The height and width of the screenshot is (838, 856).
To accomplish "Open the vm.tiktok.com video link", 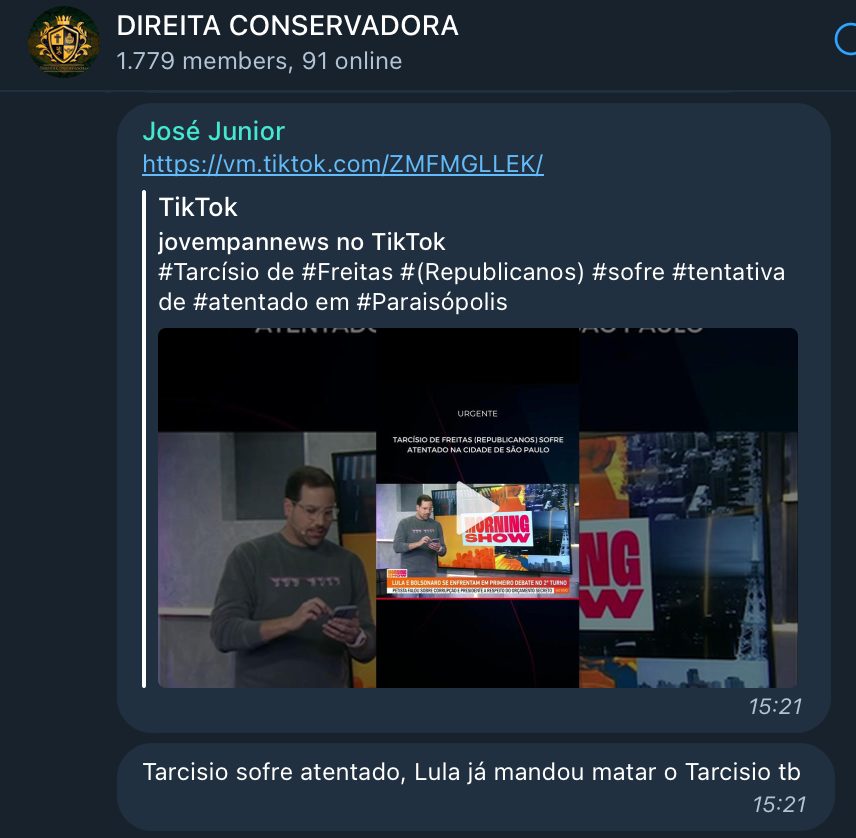I will pyautogui.click(x=343, y=164).
